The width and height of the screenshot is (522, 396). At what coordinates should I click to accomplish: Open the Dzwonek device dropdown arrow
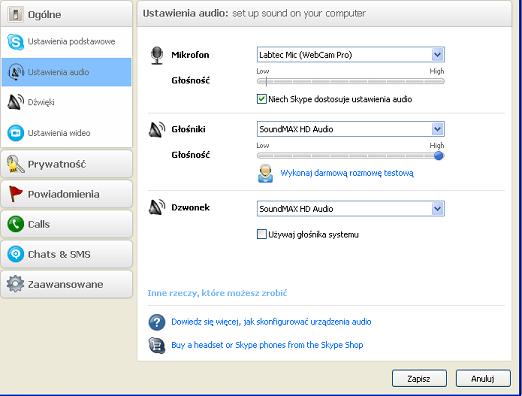pos(438,209)
